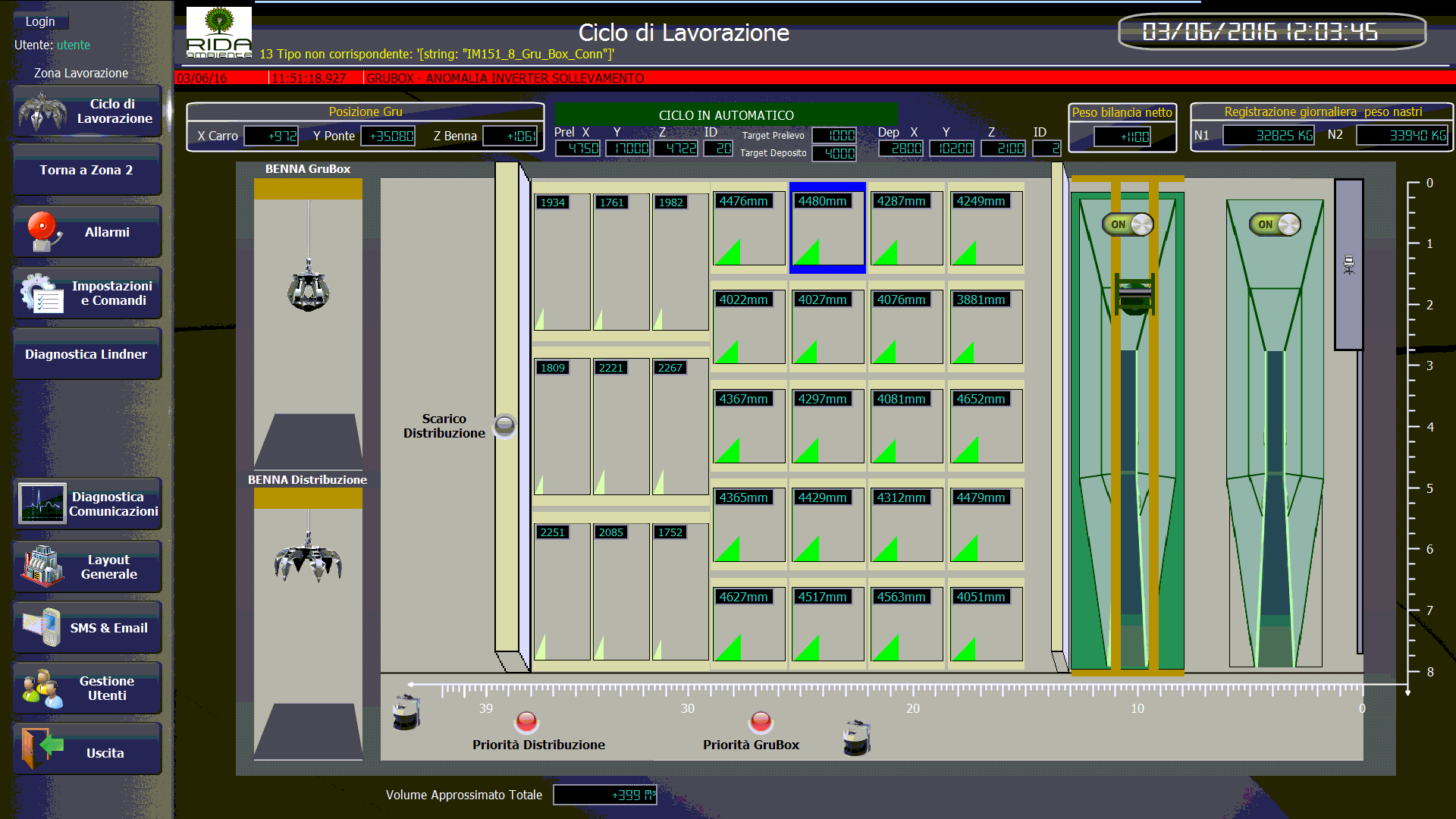Toggle the right conveyor ON switch
This screenshot has width=1456, height=819.
pos(1275,224)
